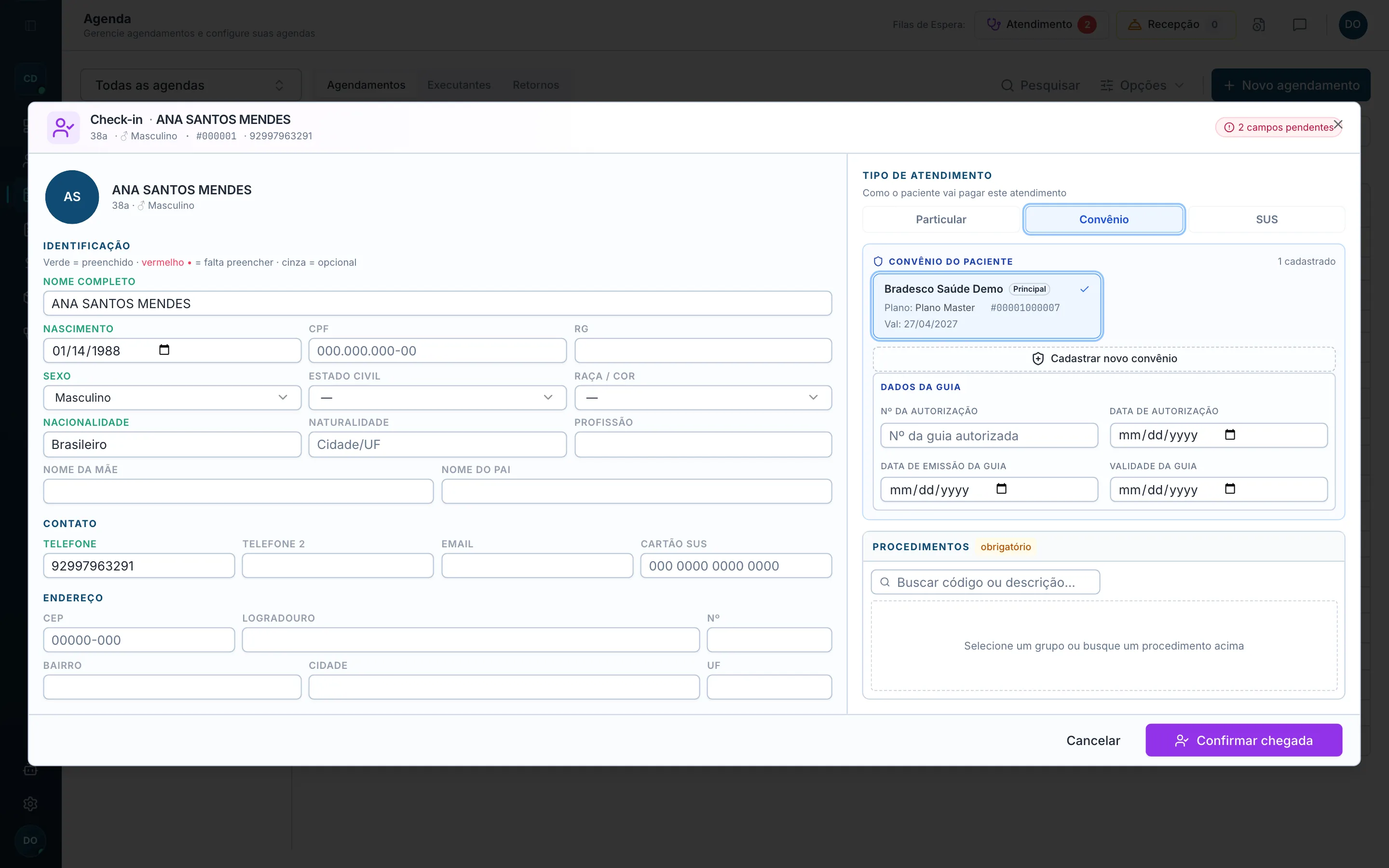Open the chat message icon in top bar
1389x868 pixels.
tap(1299, 25)
